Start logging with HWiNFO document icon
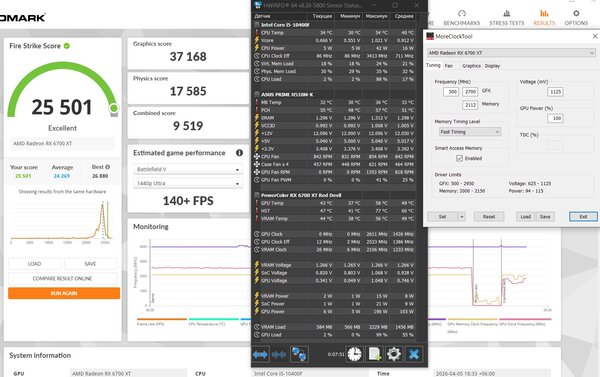The width and height of the screenshot is (600, 377). click(x=374, y=354)
